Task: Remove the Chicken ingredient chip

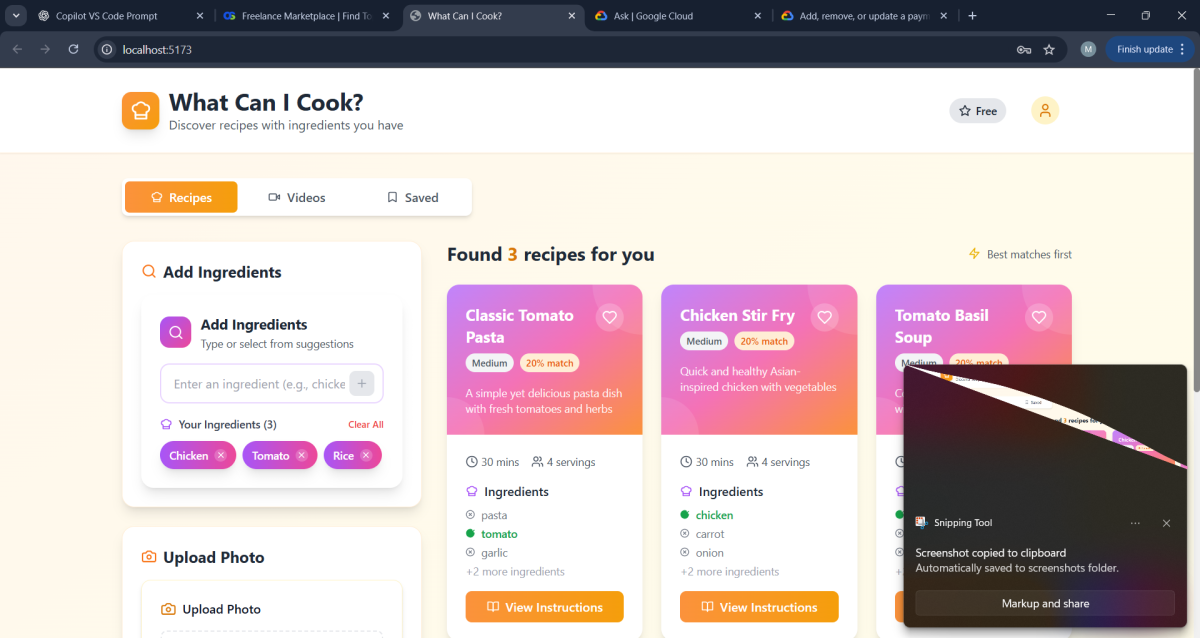Action: (x=221, y=456)
